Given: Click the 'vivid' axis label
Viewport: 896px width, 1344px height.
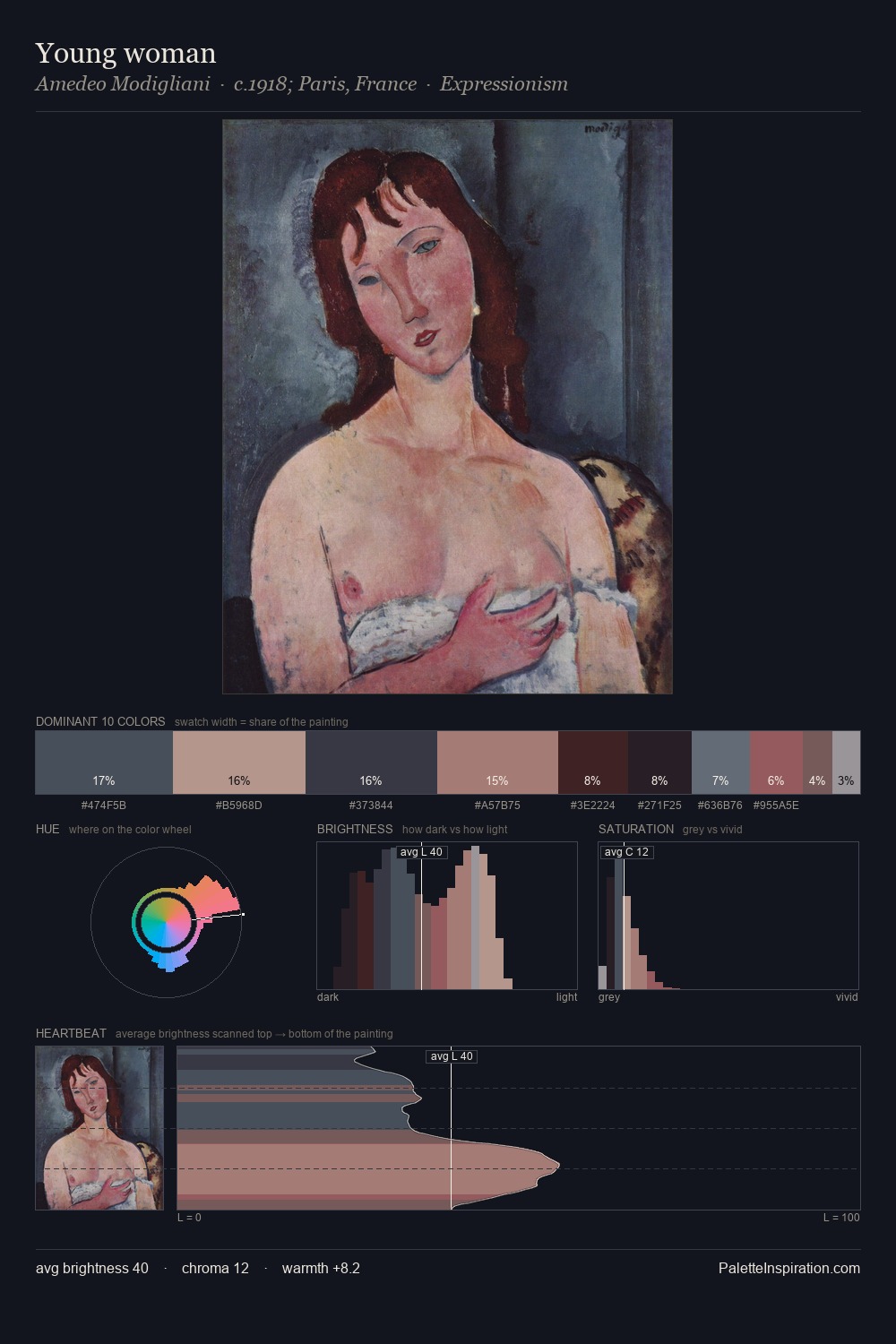Looking at the screenshot, I should pyautogui.click(x=847, y=997).
